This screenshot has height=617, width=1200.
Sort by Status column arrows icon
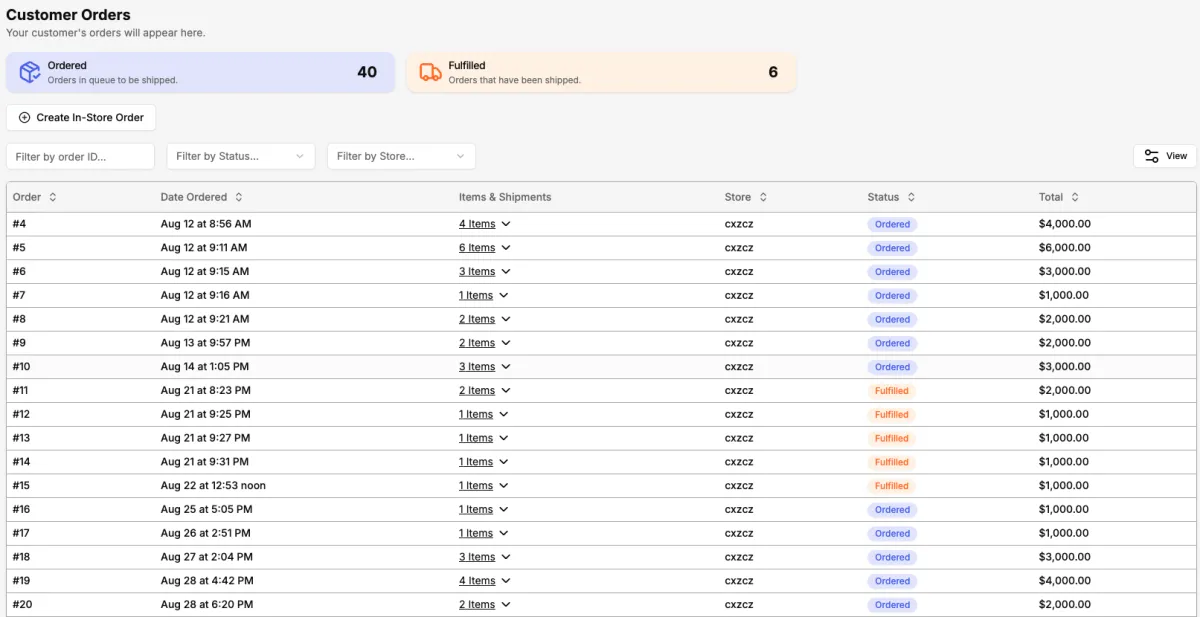point(911,197)
